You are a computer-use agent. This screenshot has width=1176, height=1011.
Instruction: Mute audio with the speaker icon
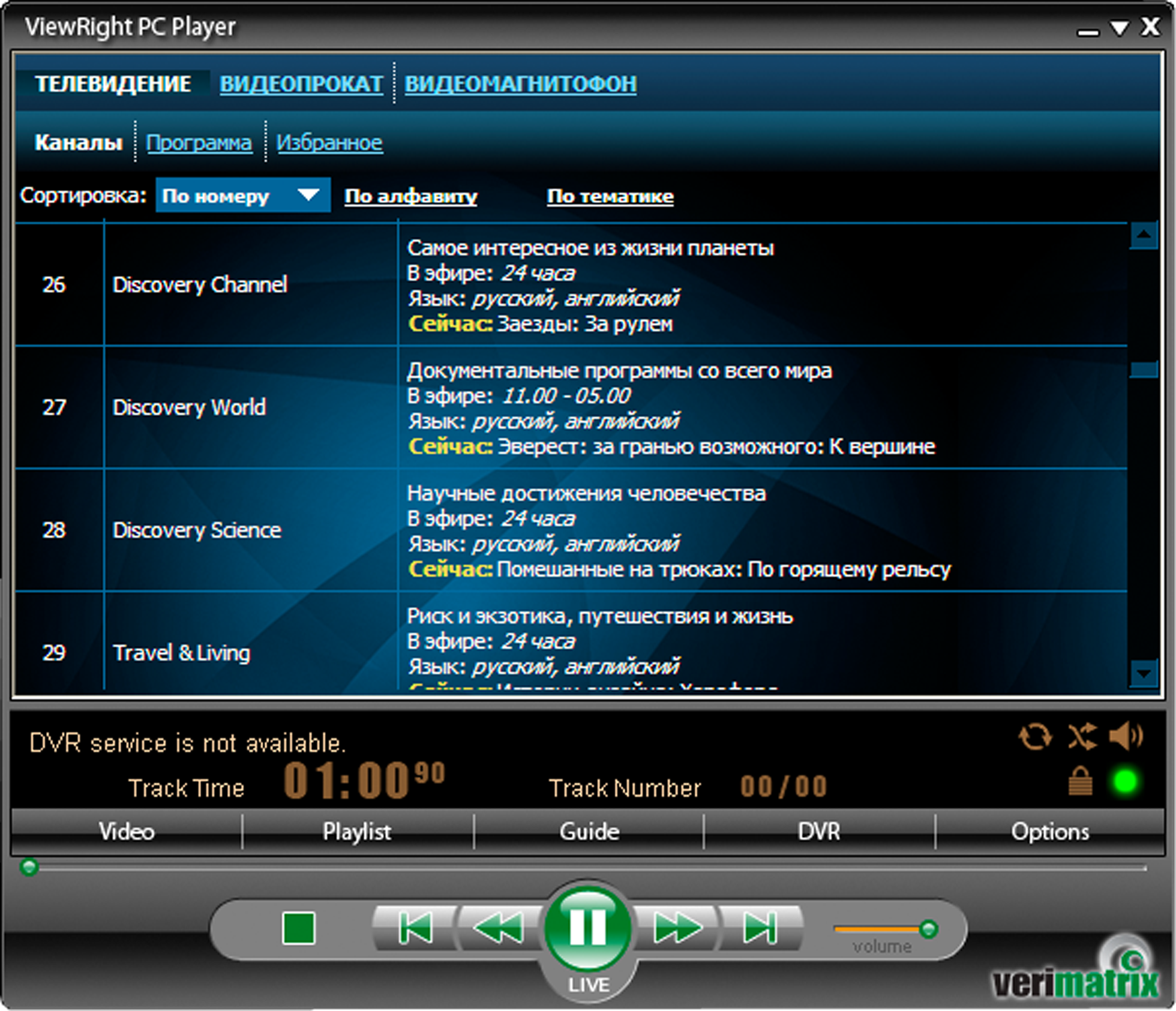[1126, 736]
